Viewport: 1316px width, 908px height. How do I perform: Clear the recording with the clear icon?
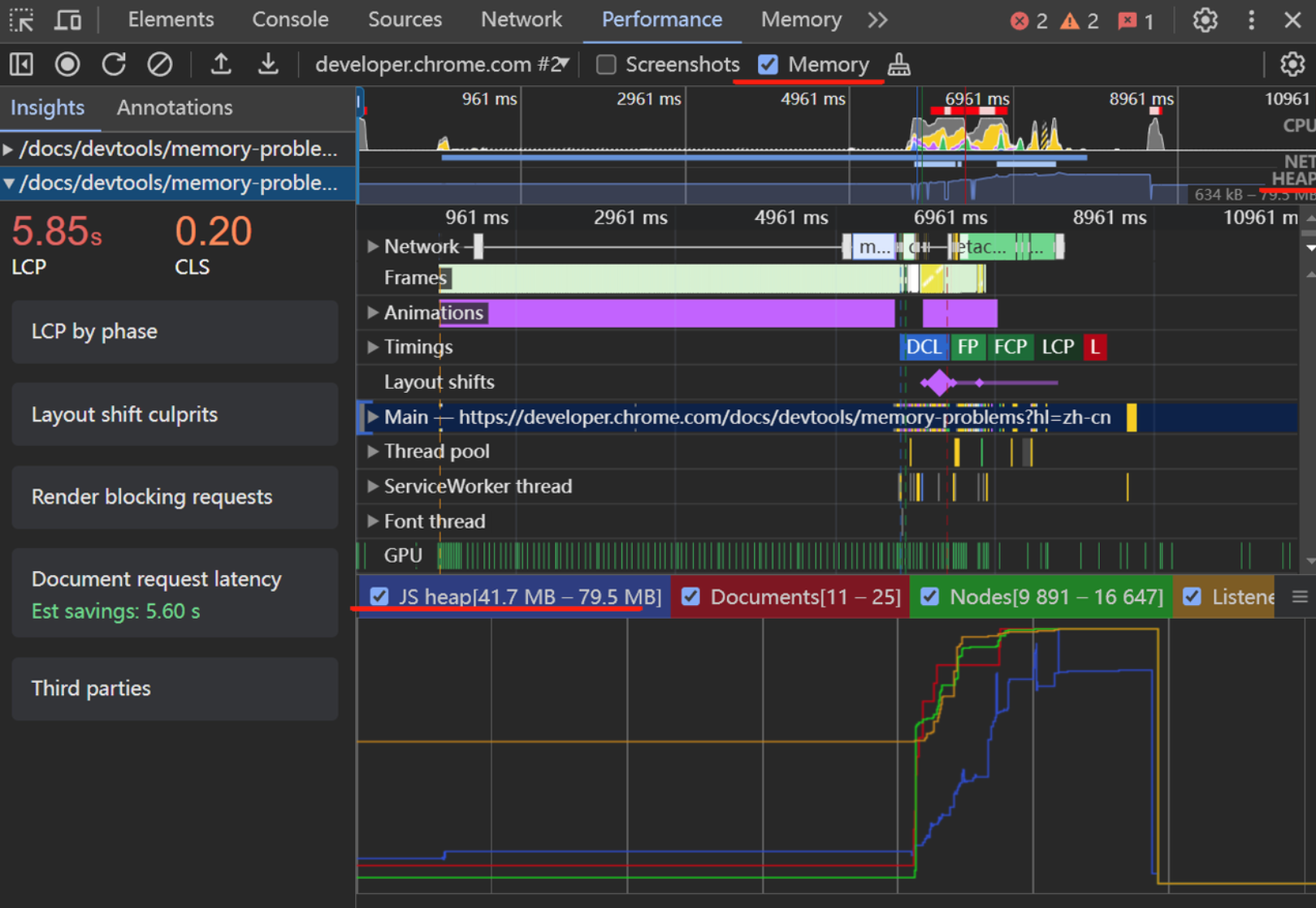[x=160, y=64]
